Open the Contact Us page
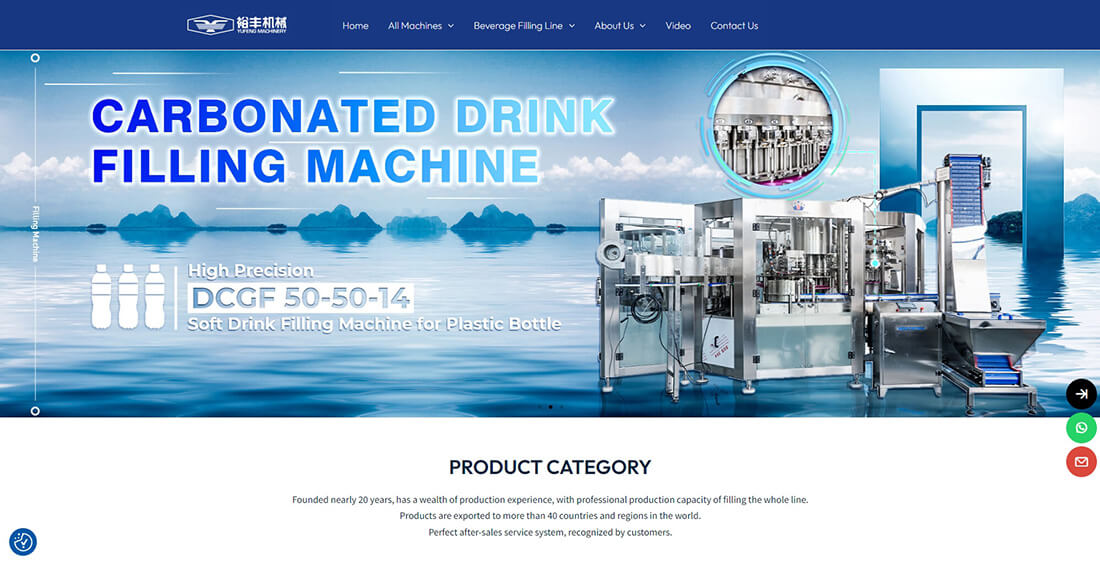Screen dimensions: 1100x565 click(734, 25)
